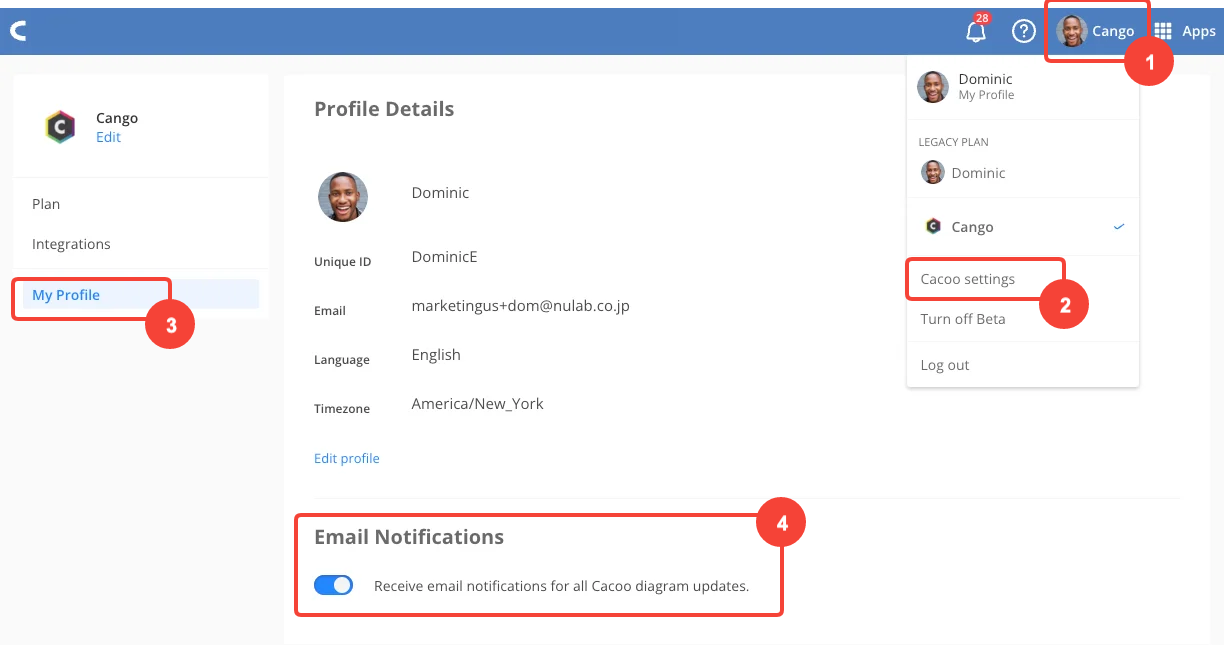Select Log out from the menu
The image size is (1224, 645).
(x=945, y=365)
